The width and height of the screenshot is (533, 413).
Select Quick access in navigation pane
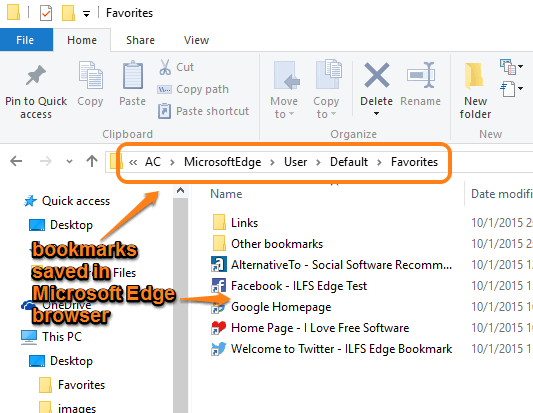pyautogui.click(x=67, y=201)
